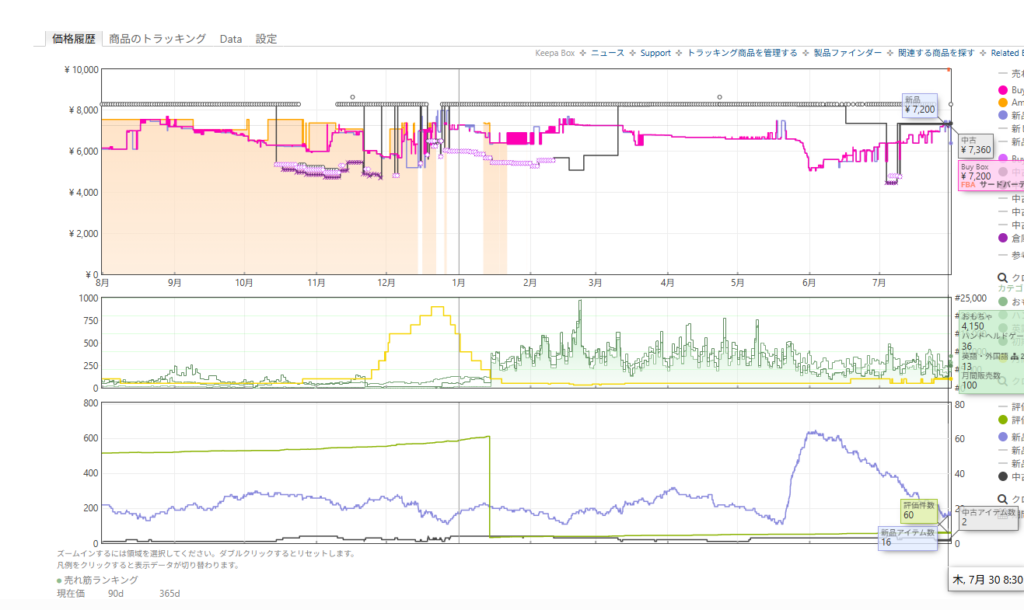1024x610 pixels.
Task: Open the 製品ファインダー link
Action: point(847,53)
